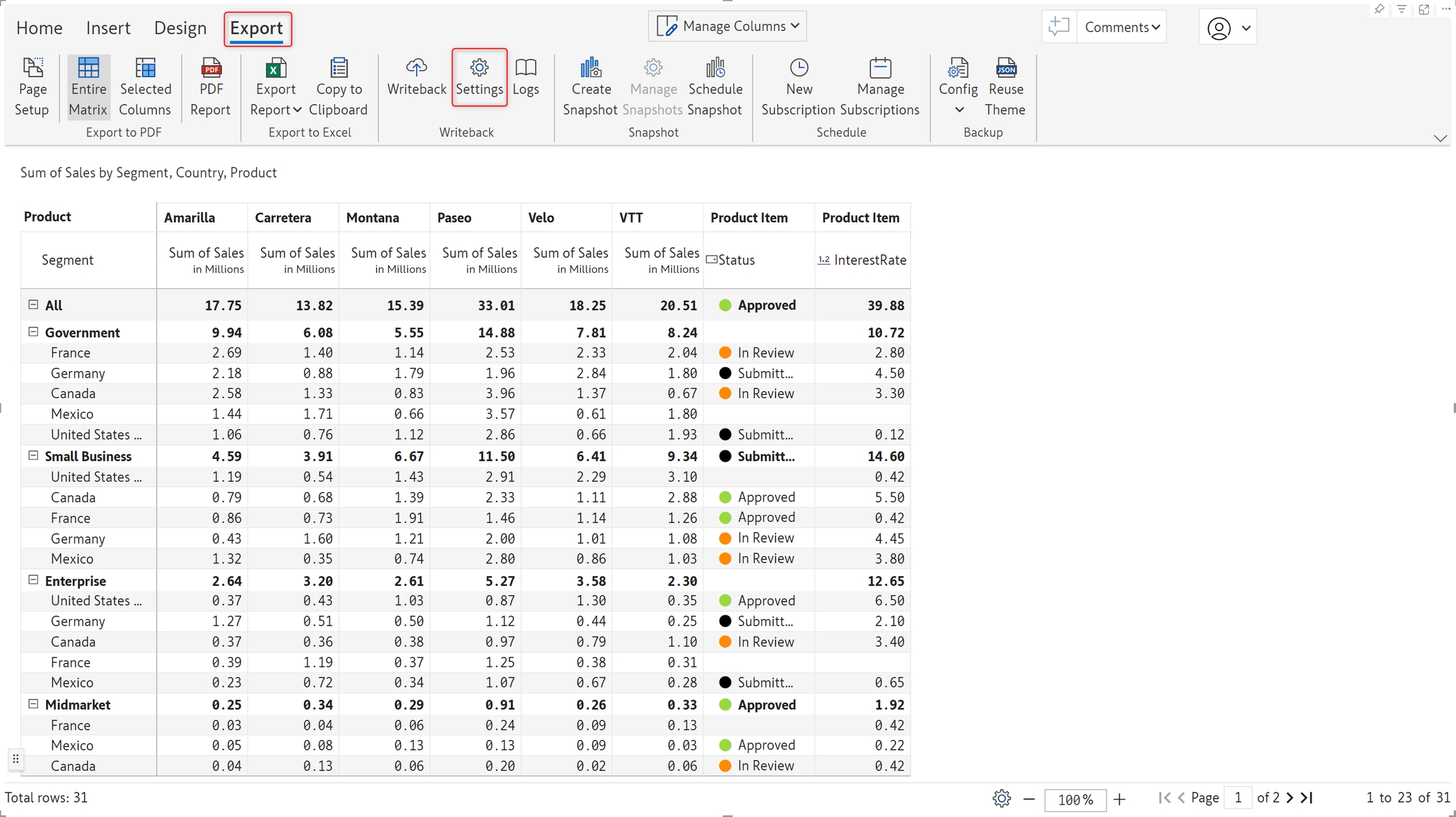The image size is (1456, 817).
Task: Click New Subscription clock icon
Action: coord(799,68)
